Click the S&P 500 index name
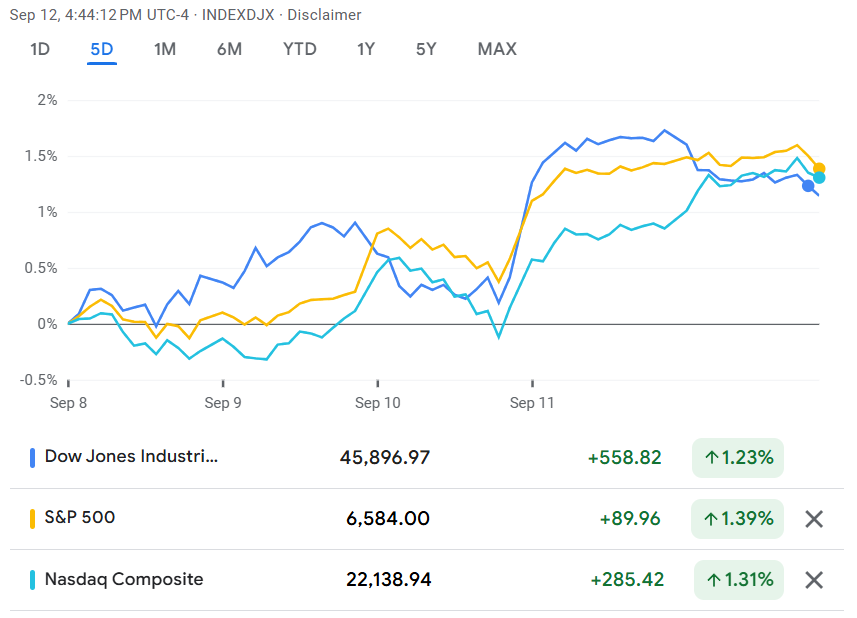 pyautogui.click(x=80, y=517)
